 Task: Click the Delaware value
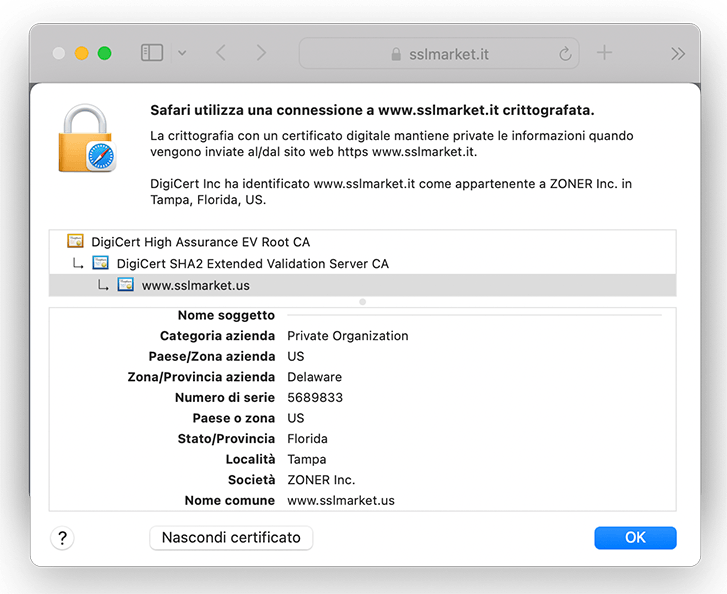(x=314, y=377)
